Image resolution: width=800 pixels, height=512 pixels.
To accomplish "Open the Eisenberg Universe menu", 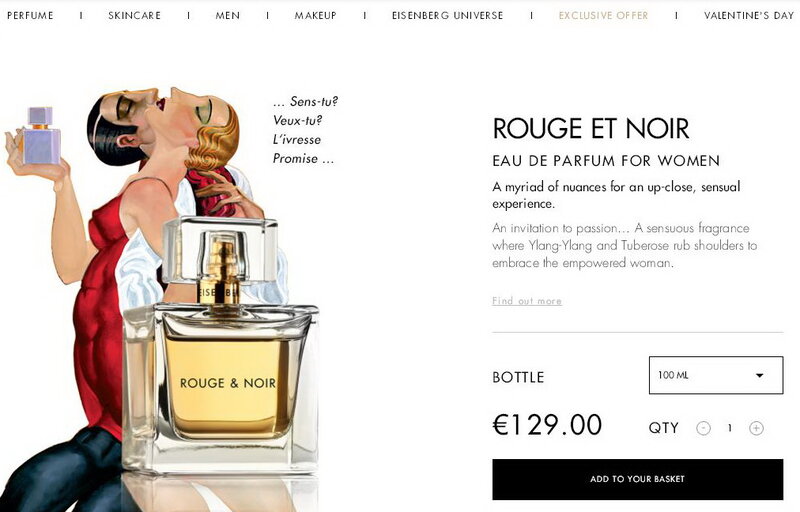I will pyautogui.click(x=447, y=15).
